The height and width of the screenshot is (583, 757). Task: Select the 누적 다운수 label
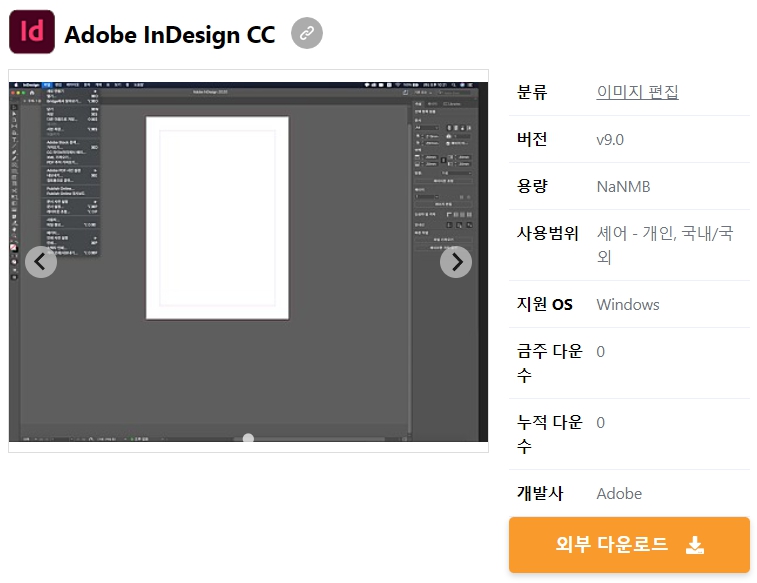[x=549, y=434]
